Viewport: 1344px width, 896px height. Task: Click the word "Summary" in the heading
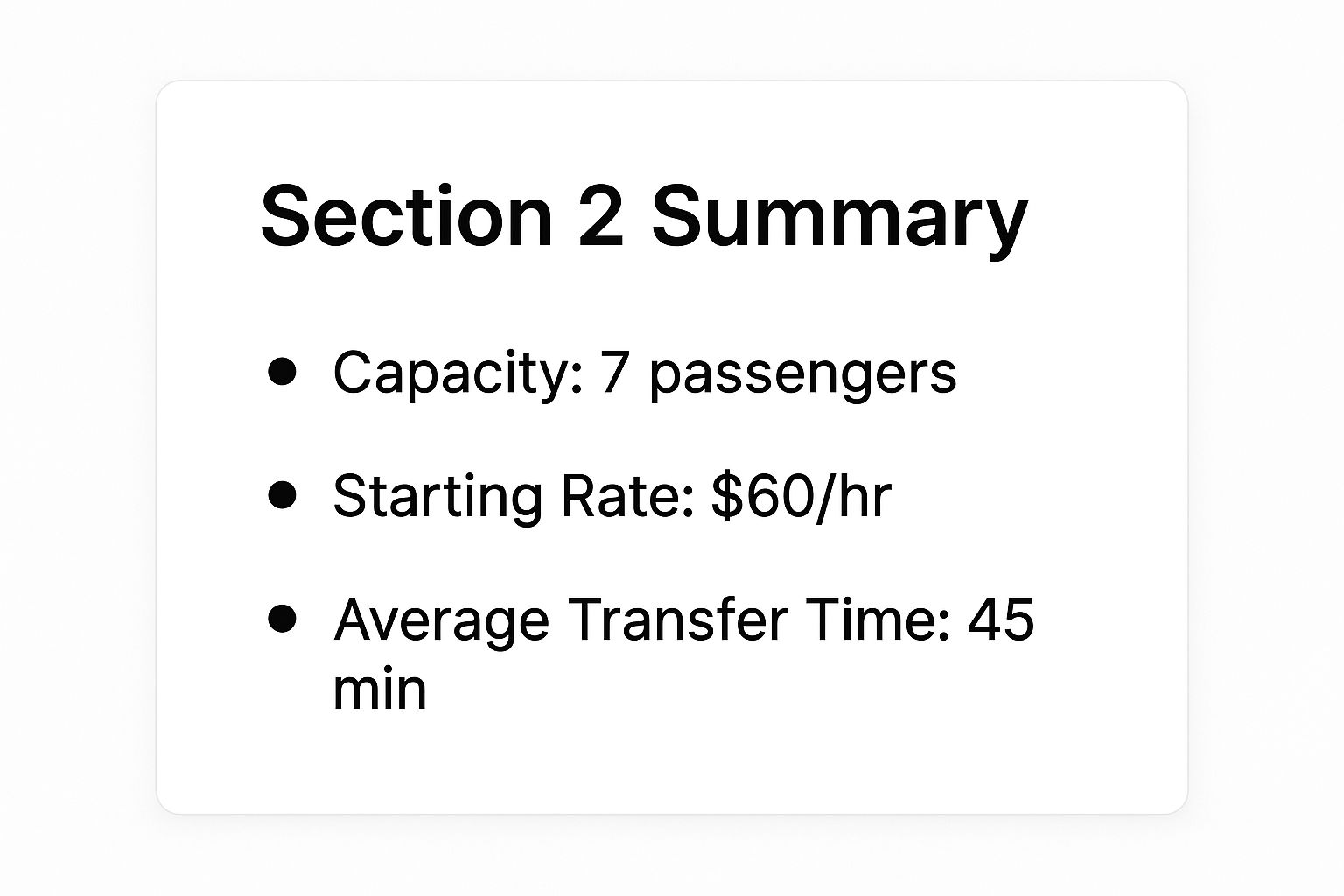pyautogui.click(x=839, y=218)
